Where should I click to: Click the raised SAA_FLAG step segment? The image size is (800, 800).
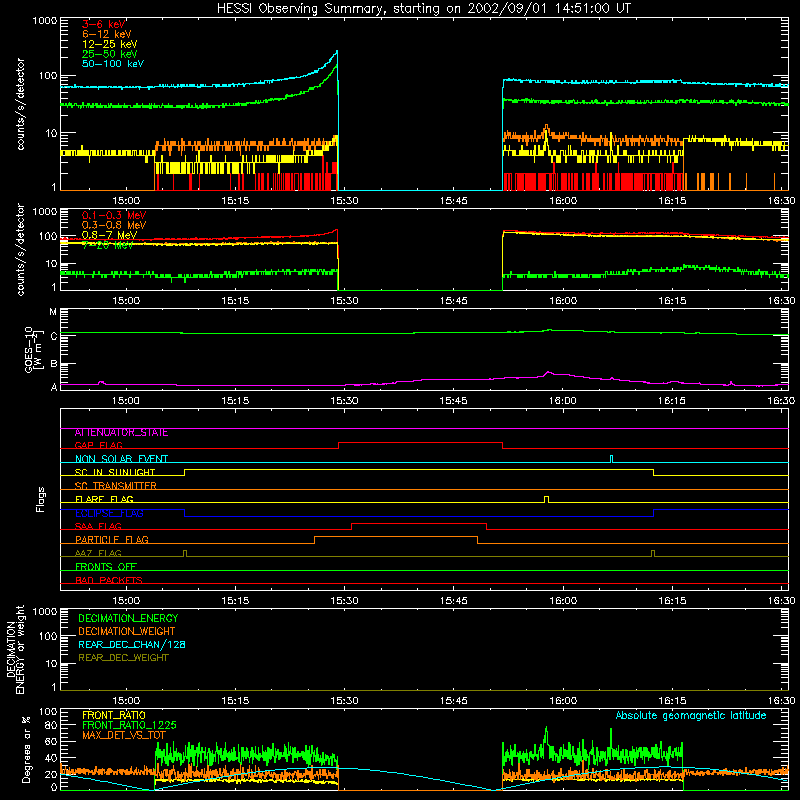pos(419,524)
